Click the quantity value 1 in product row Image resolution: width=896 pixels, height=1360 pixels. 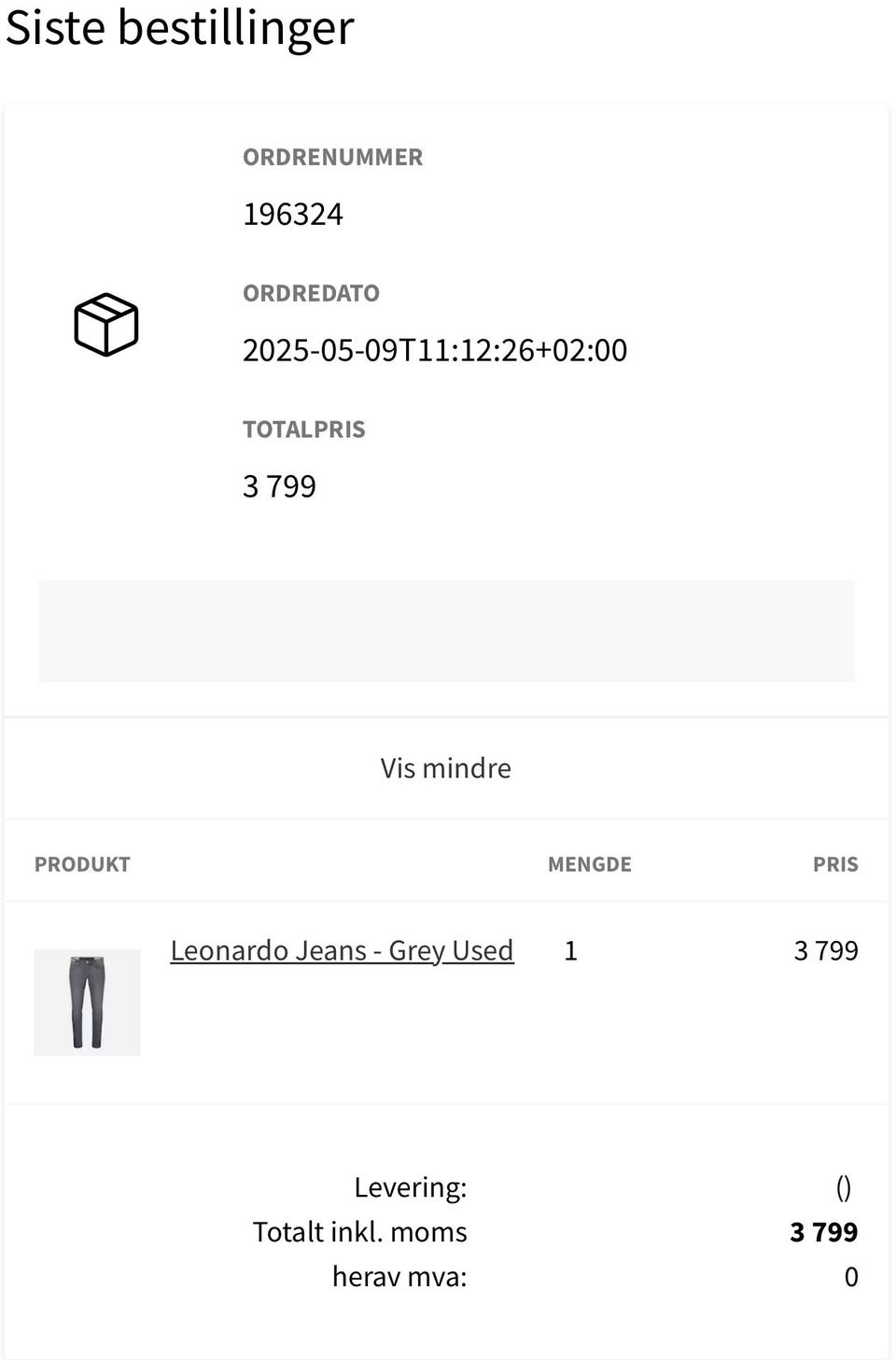pyautogui.click(x=570, y=950)
